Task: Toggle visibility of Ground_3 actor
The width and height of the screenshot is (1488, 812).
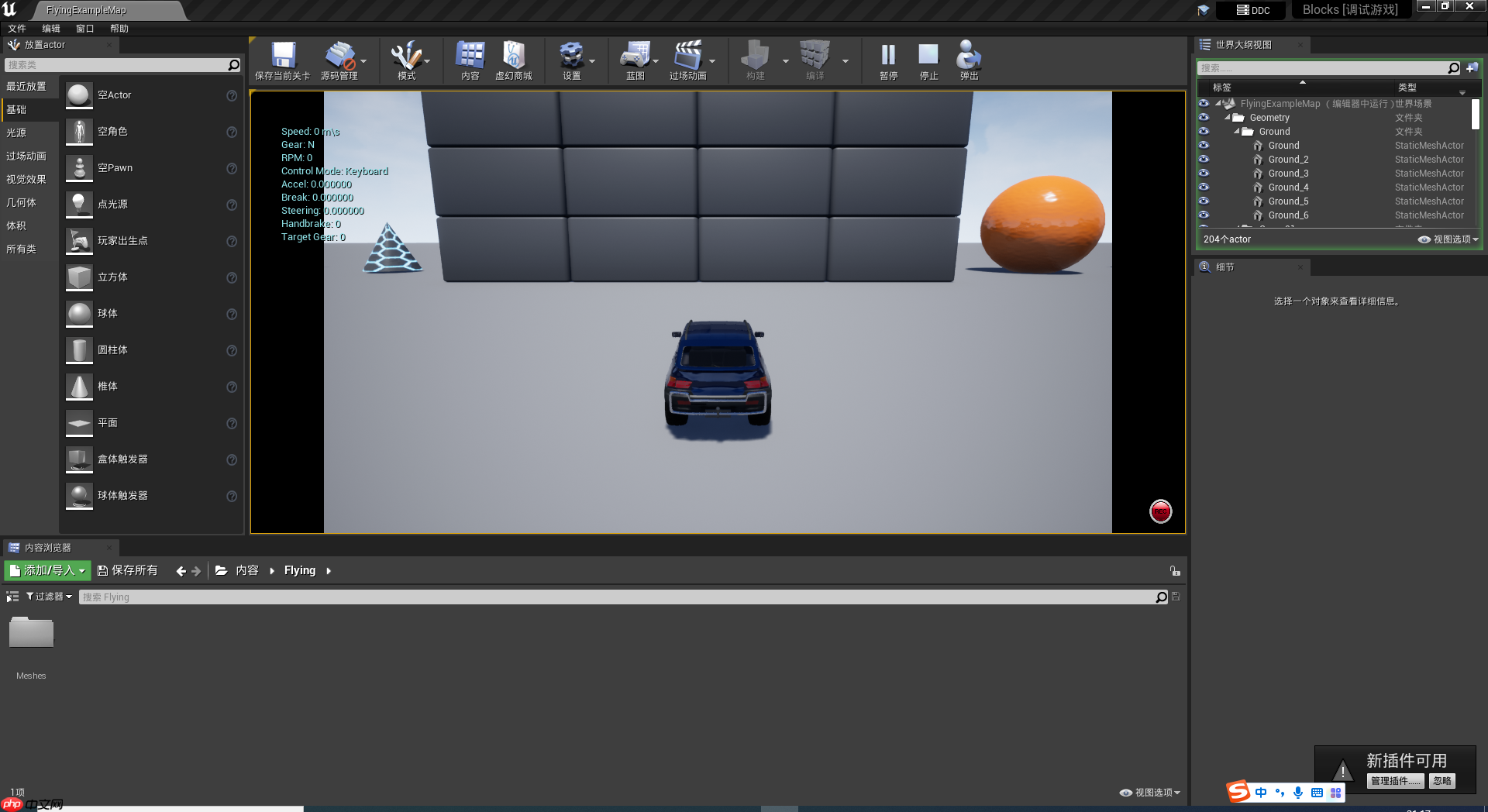Action: point(1204,173)
